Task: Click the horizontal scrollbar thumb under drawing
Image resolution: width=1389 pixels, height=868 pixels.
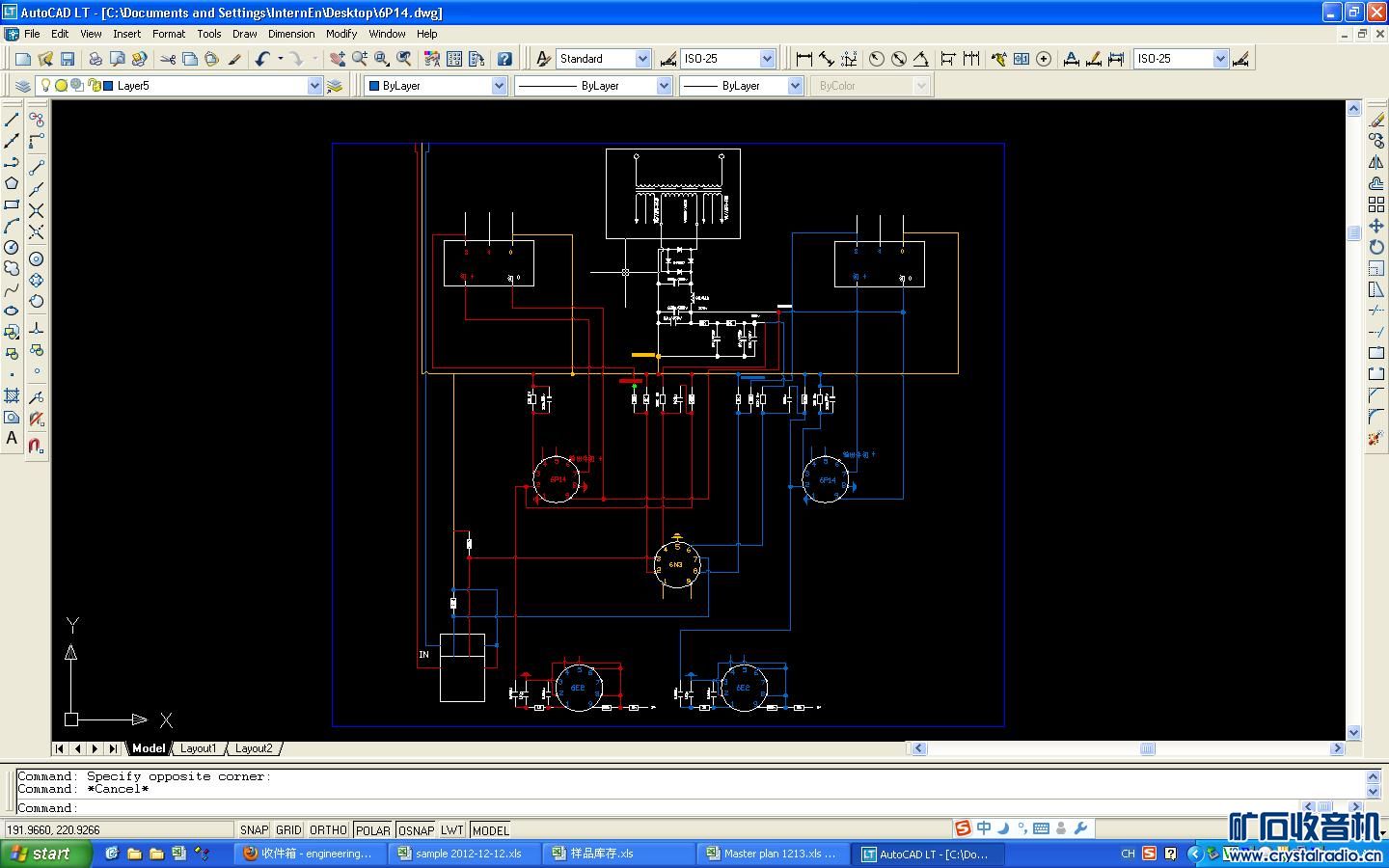Action: [1147, 748]
